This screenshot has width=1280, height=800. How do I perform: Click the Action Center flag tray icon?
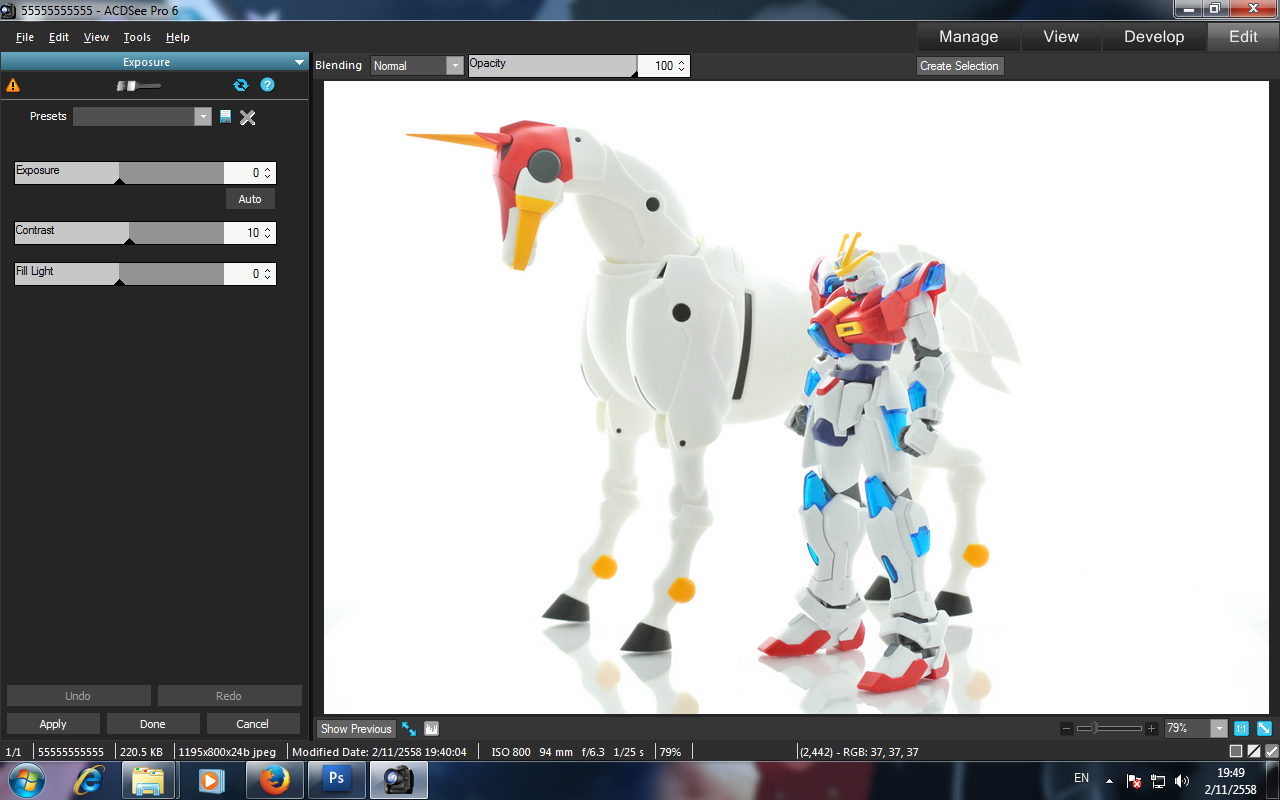tap(1134, 780)
